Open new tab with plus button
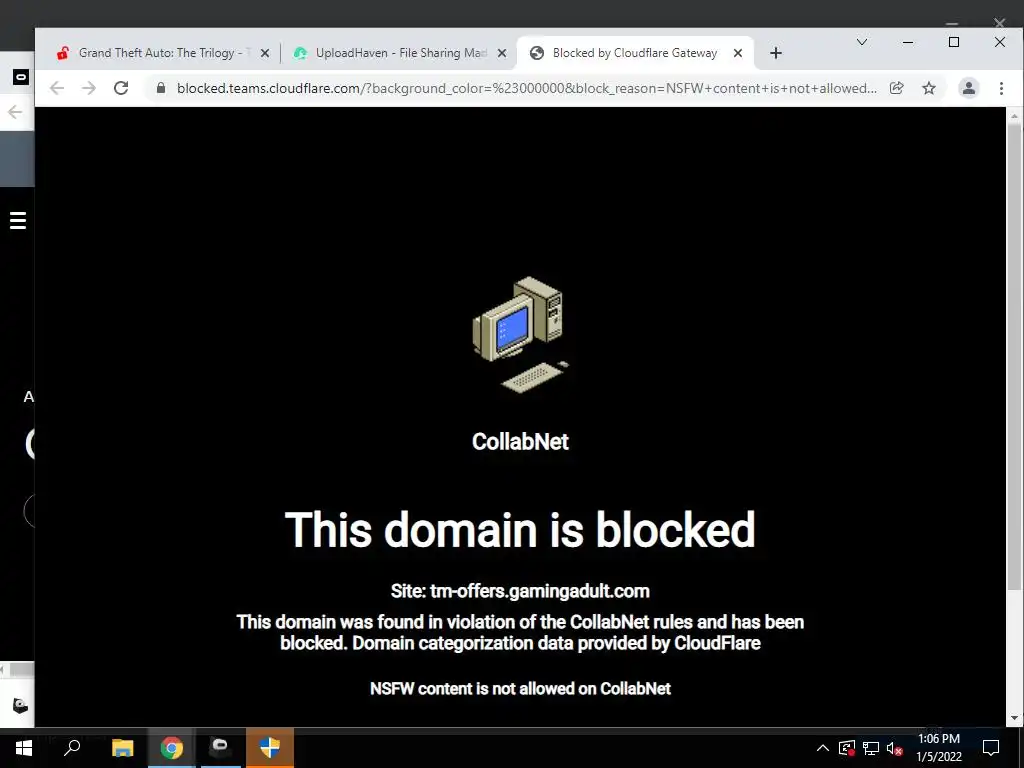This screenshot has height=768, width=1024. click(776, 53)
